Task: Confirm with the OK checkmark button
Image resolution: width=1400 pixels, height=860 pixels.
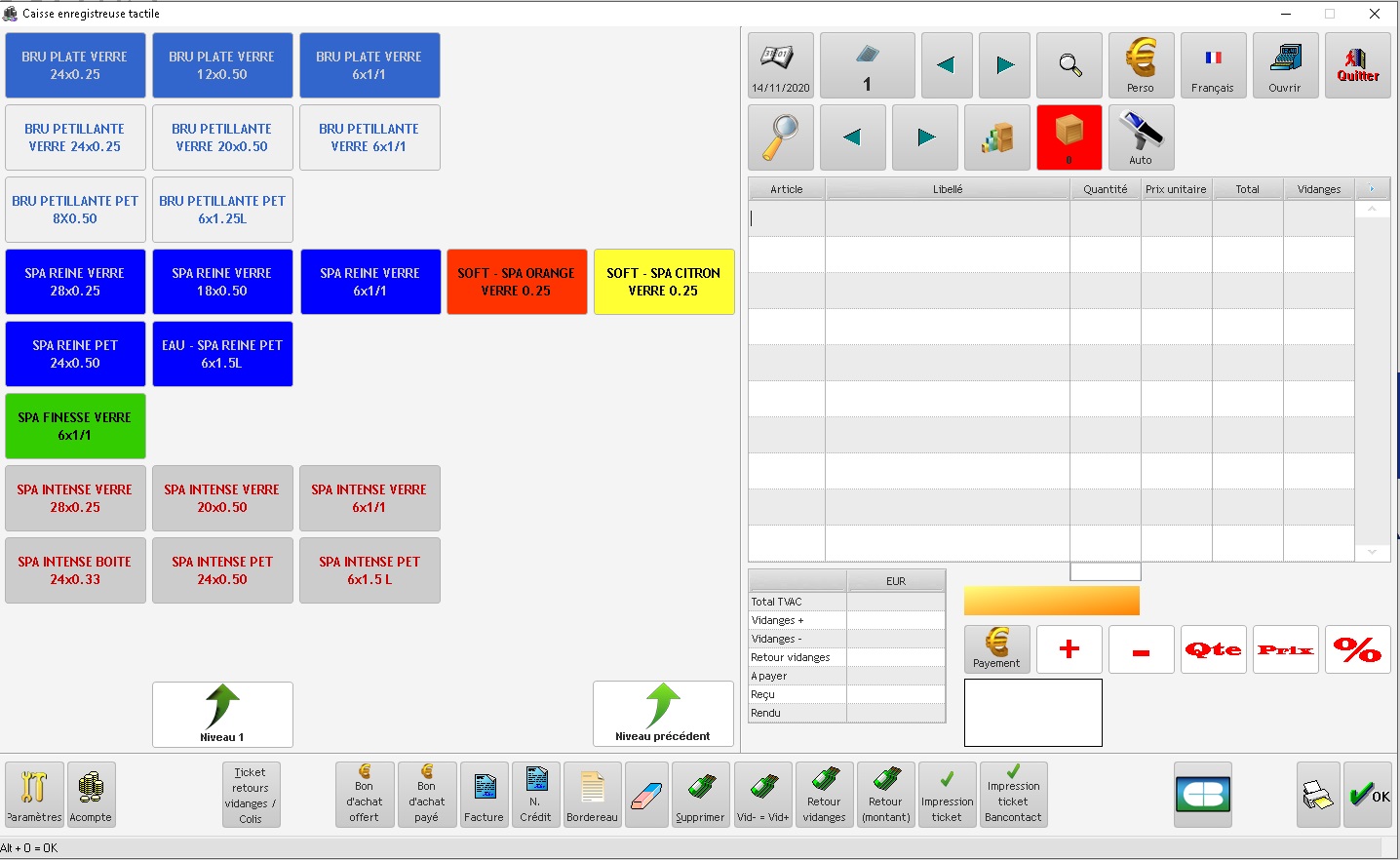Action: tap(1368, 795)
